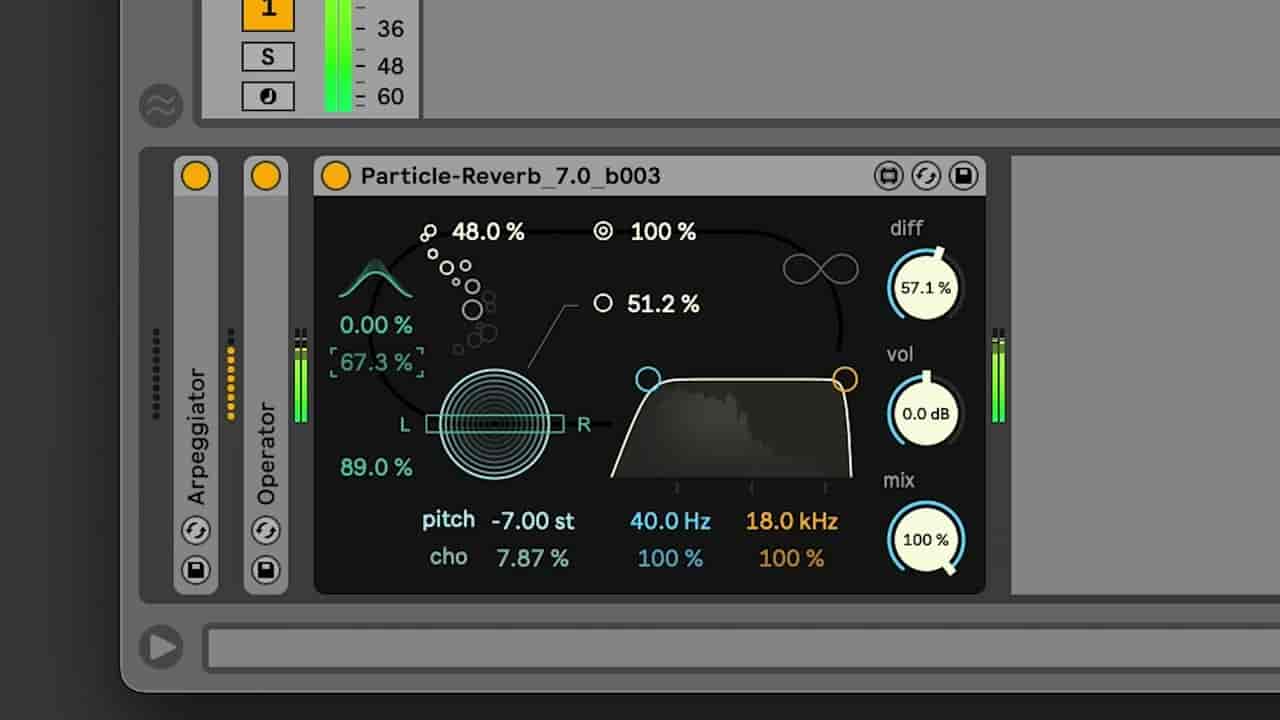
Task: Click the wave icon left of the mixer
Action: [x=161, y=106]
